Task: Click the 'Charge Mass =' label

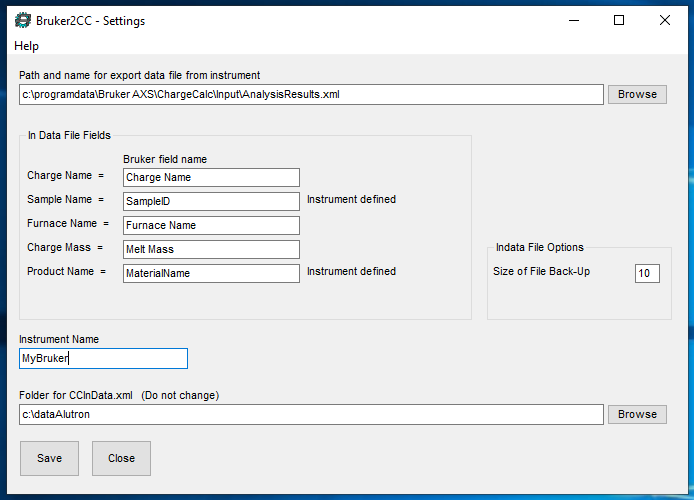Action: click(x=65, y=247)
